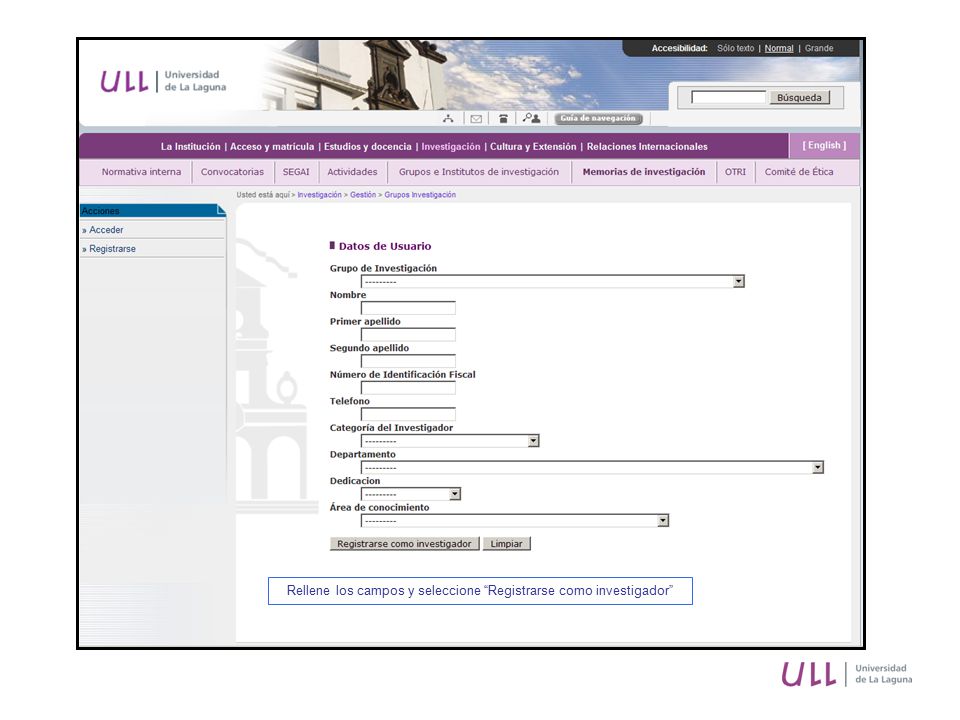
Task: Open Investigación menu
Action: coord(451,147)
